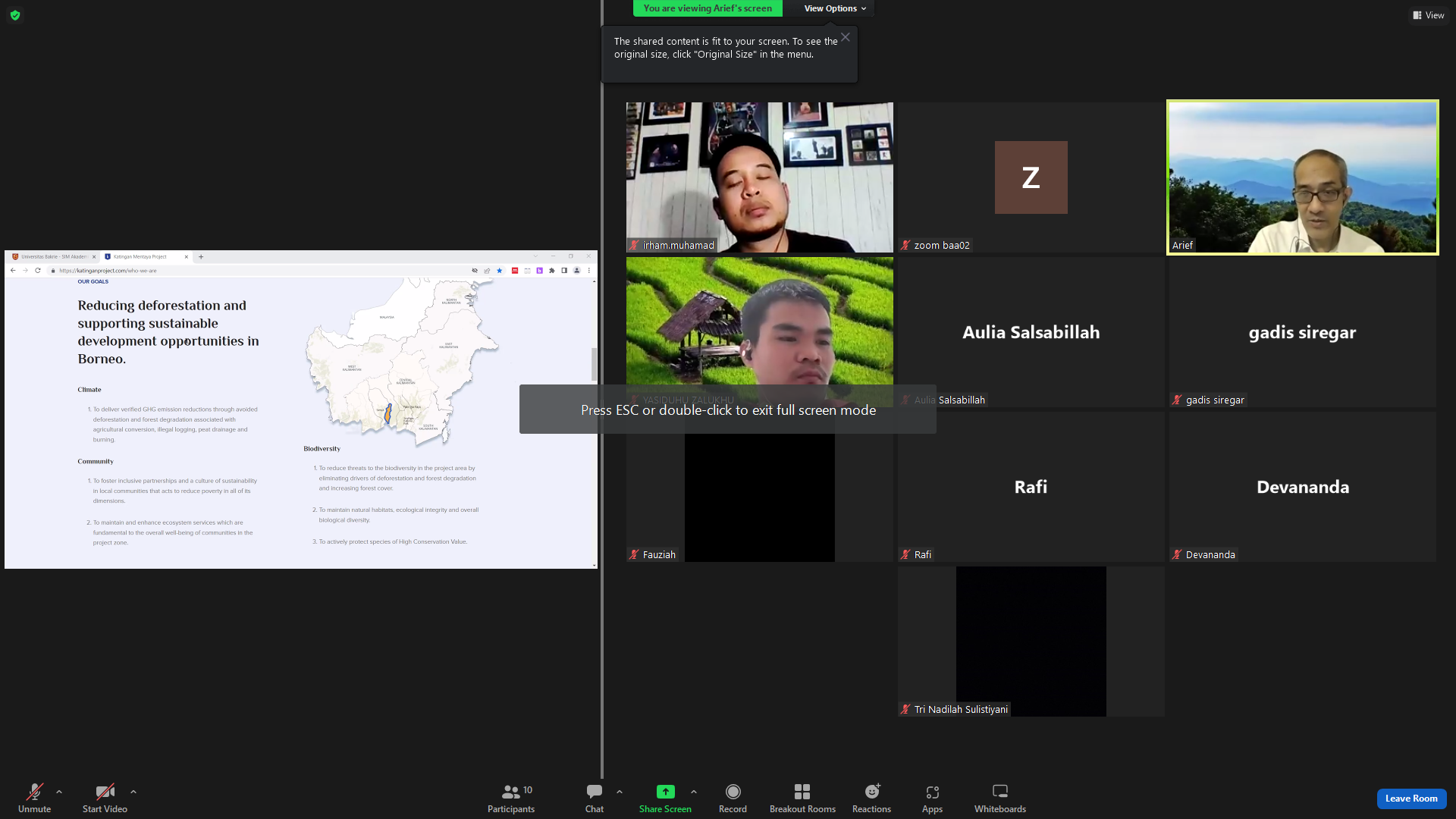Click the bookmark star in shared browser

click(x=500, y=271)
